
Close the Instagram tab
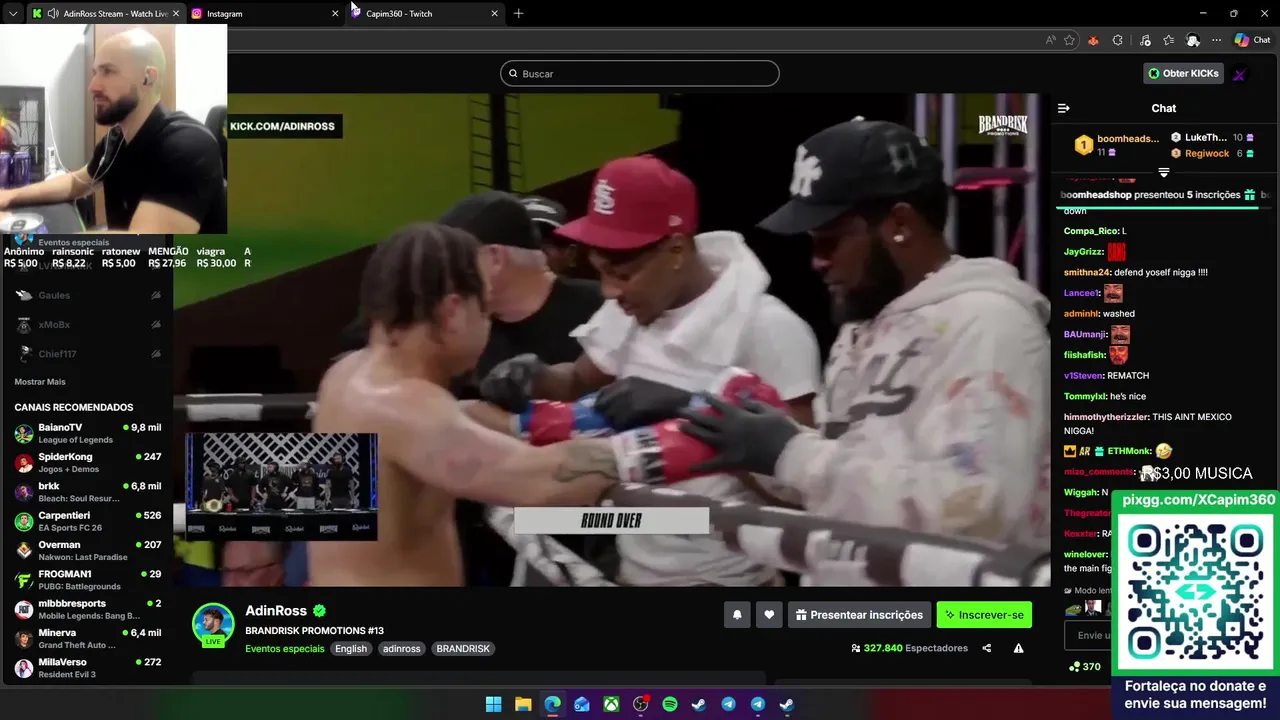coord(335,14)
